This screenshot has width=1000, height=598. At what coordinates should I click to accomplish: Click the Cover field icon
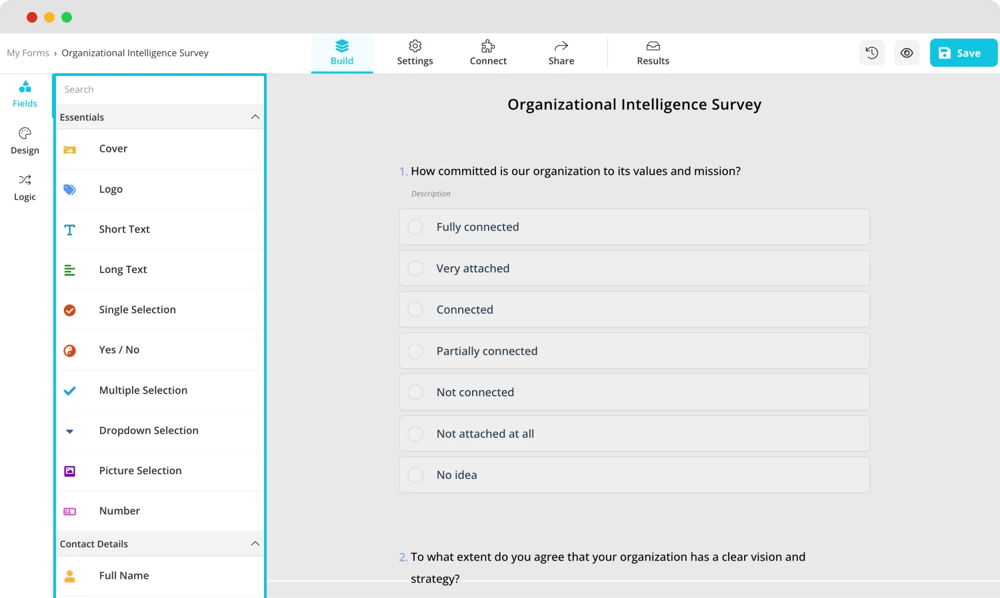[x=70, y=149]
